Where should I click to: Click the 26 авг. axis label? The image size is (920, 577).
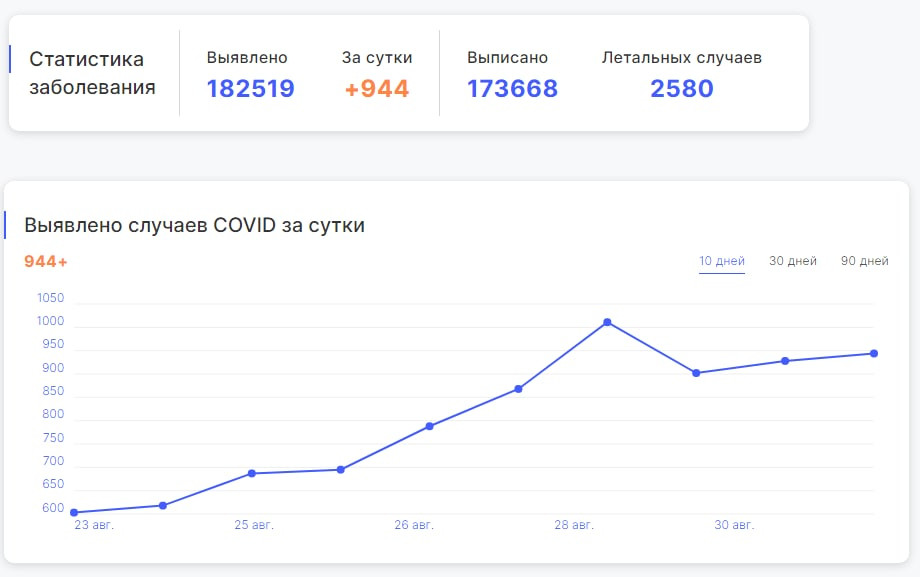tap(414, 525)
